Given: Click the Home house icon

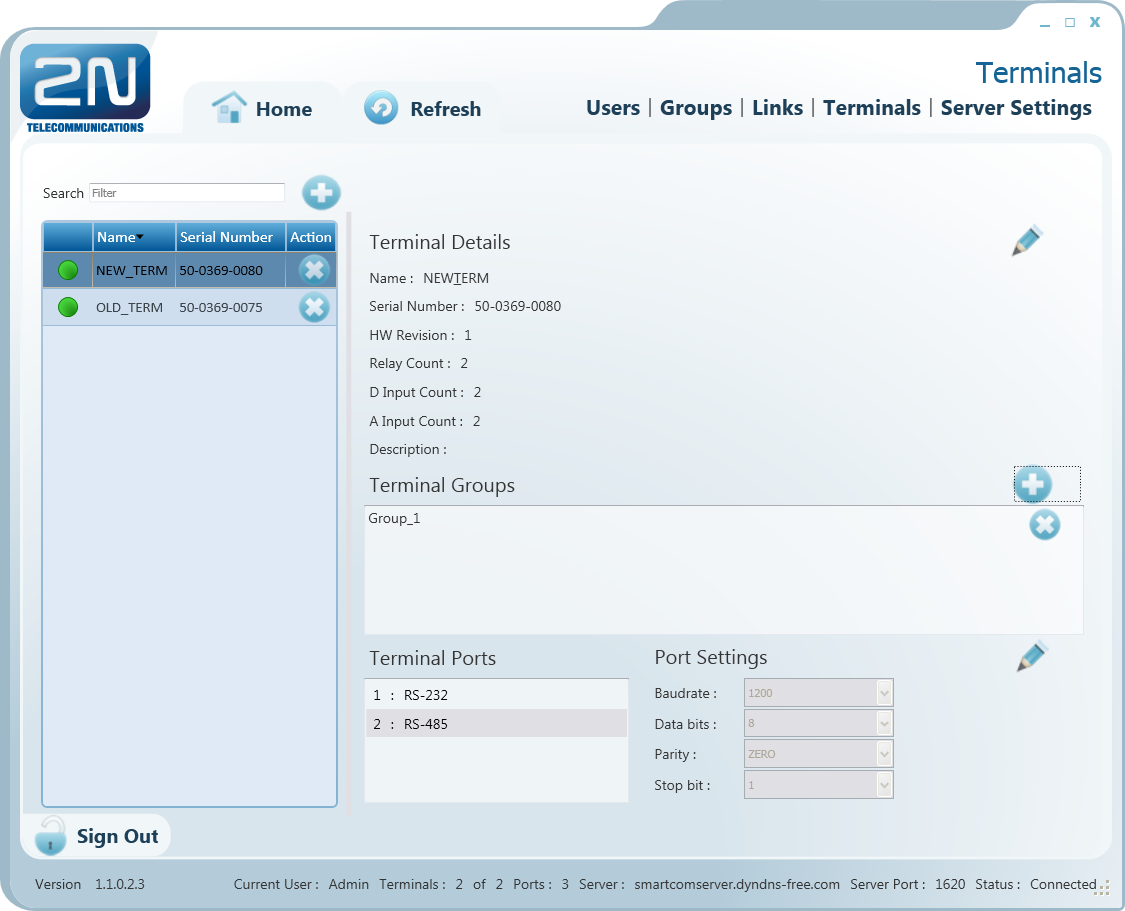Looking at the screenshot, I should tap(230, 108).
